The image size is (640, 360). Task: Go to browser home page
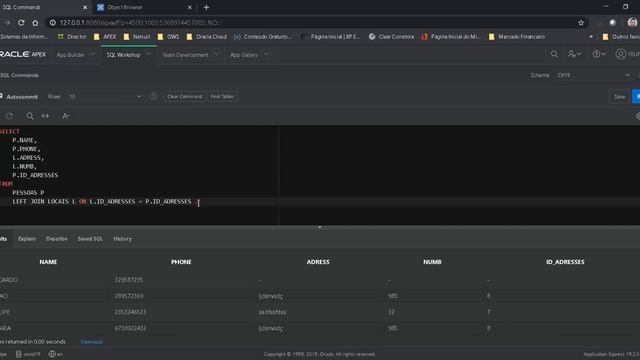(x=35, y=23)
